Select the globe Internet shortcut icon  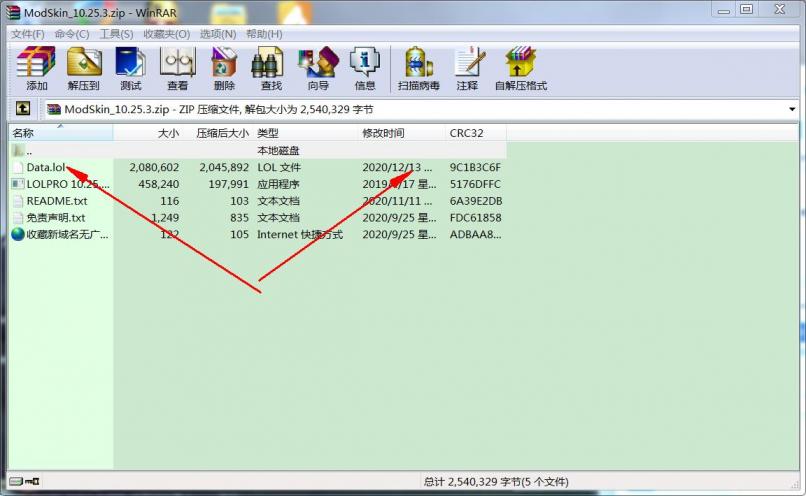point(18,234)
